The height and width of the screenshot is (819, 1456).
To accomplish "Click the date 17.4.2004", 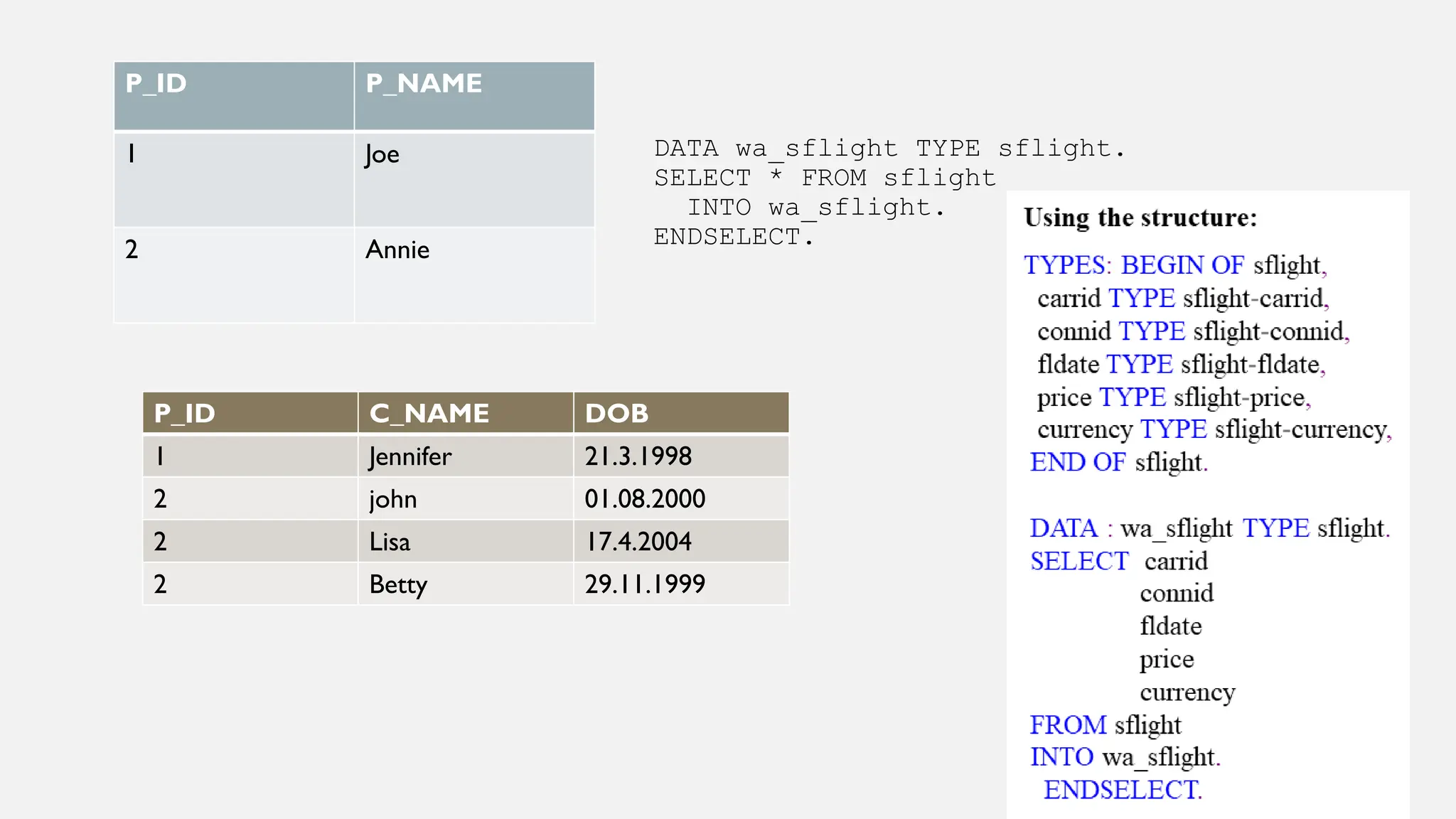I will click(681, 541).
